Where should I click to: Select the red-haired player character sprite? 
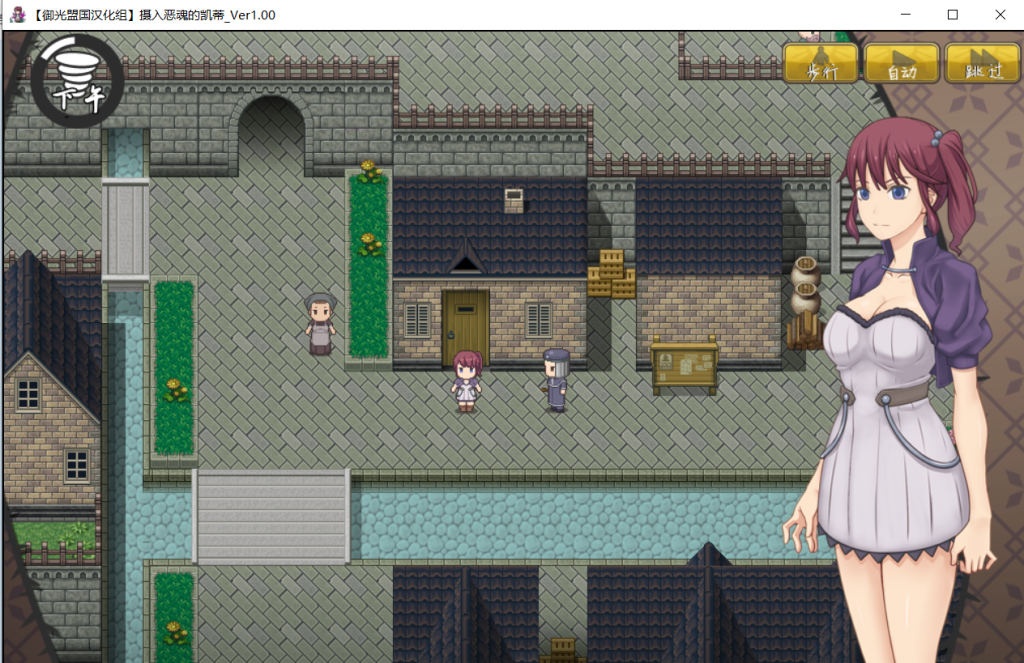pyautogui.click(x=466, y=381)
